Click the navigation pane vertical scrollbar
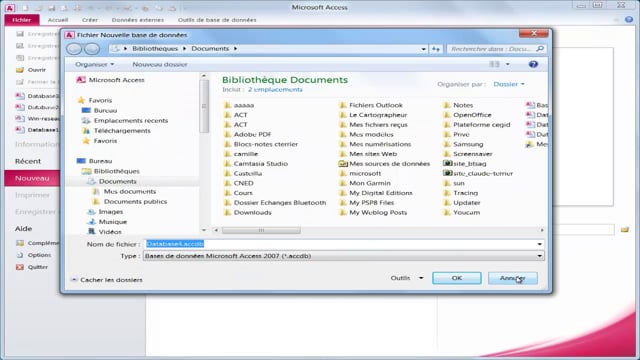 point(204,106)
